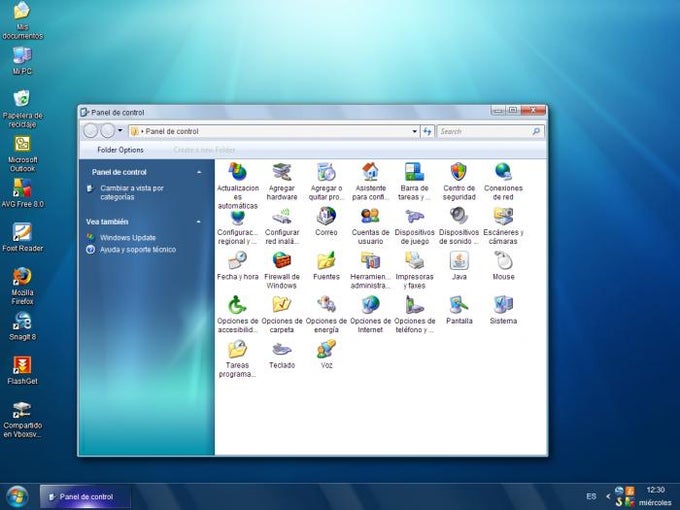The width and height of the screenshot is (680, 510).
Task: Click into the Search input field
Action: (x=484, y=131)
